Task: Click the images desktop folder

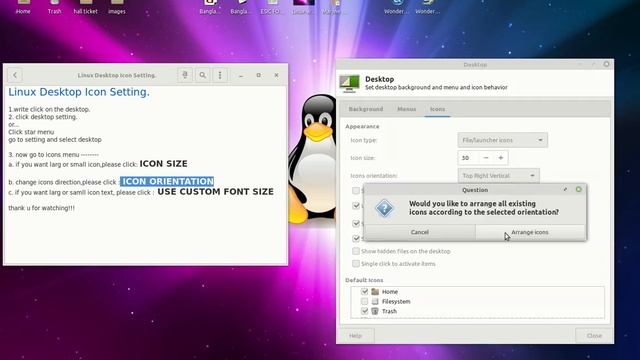Action: (117, 7)
